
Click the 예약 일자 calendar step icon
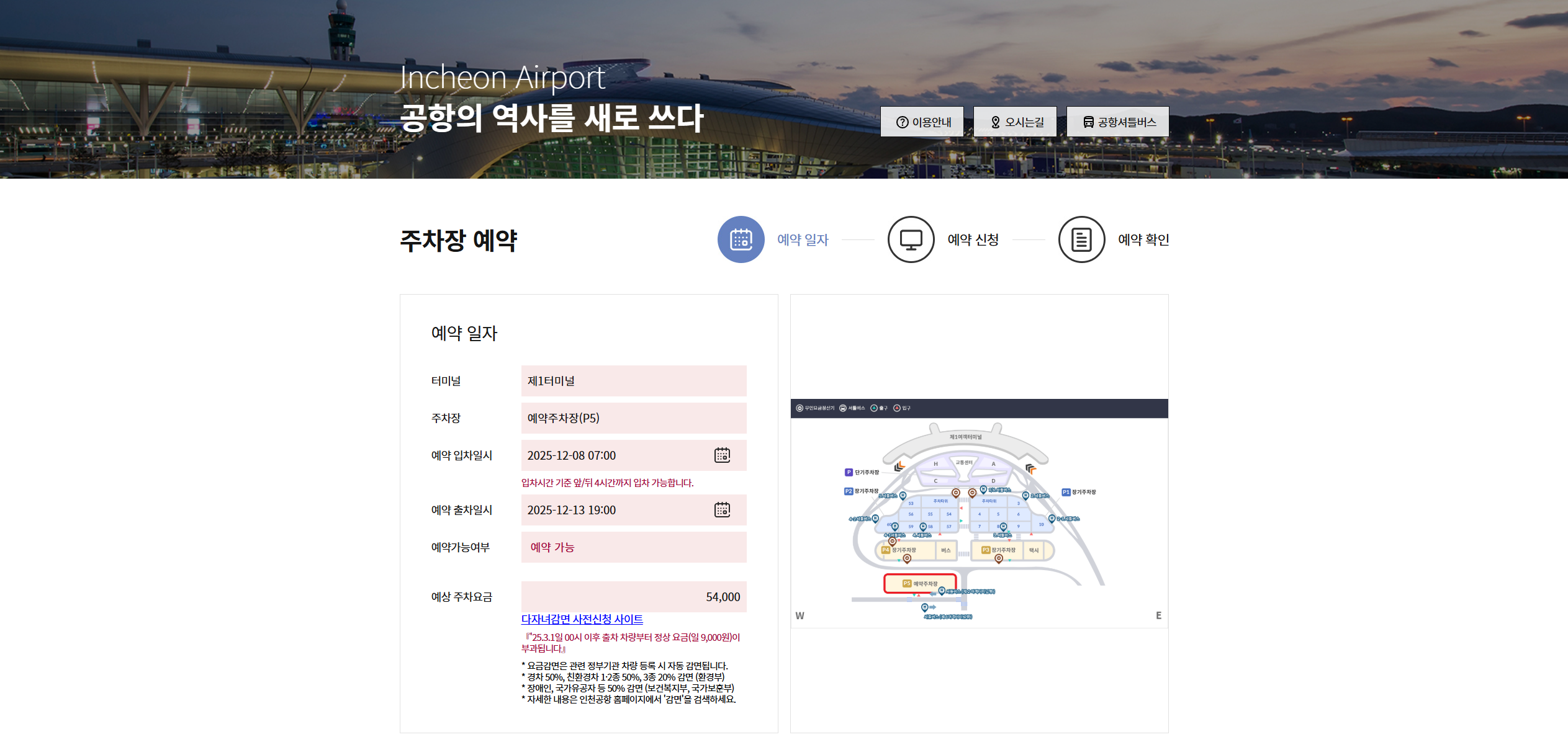point(741,239)
